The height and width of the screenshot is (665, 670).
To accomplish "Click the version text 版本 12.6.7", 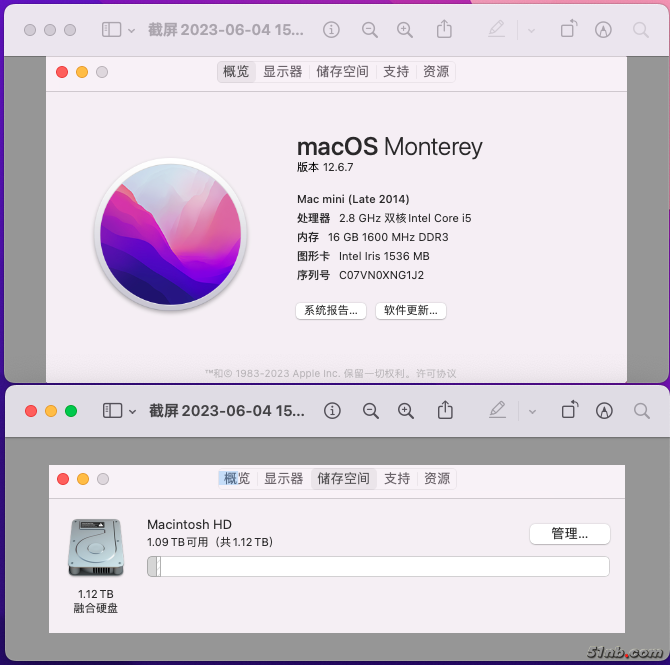I will click(x=325, y=167).
